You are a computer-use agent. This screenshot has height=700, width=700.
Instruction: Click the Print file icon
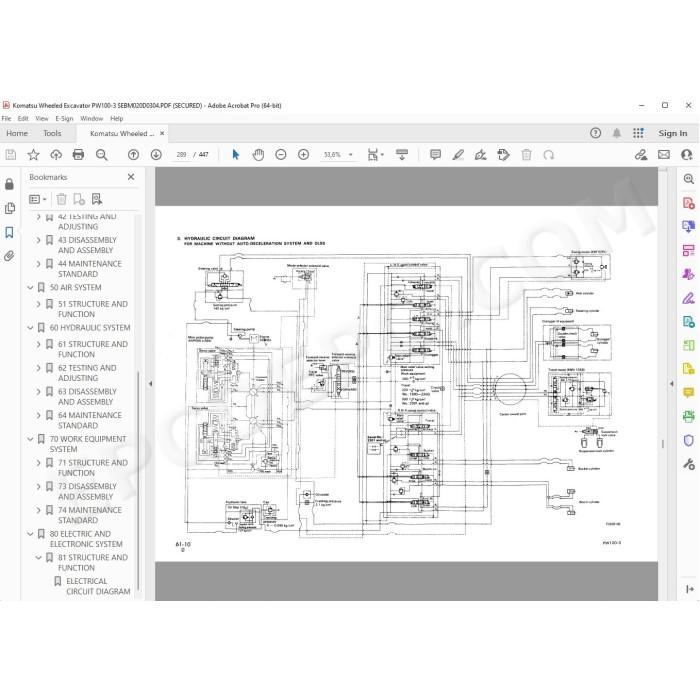point(78,154)
